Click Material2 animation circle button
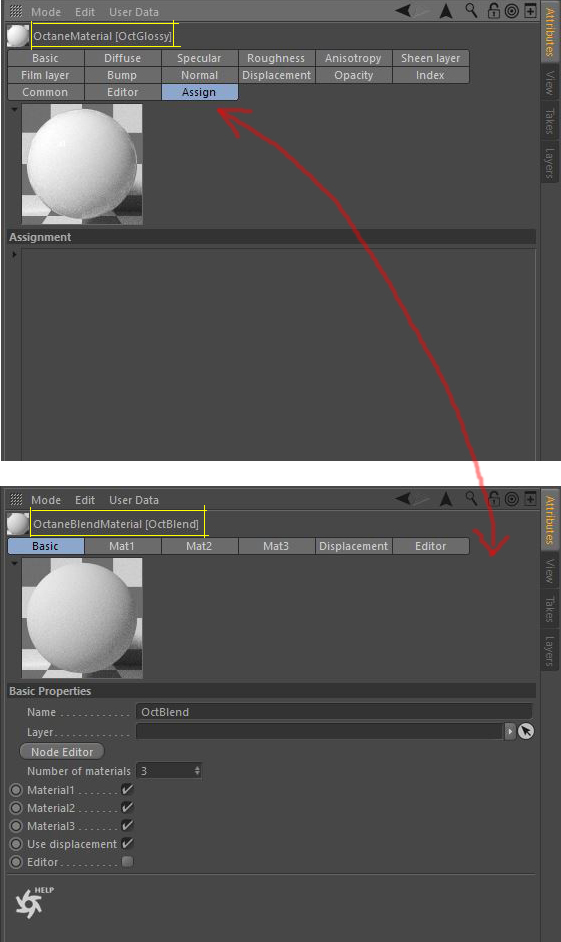This screenshot has width=561, height=942. [x=16, y=808]
